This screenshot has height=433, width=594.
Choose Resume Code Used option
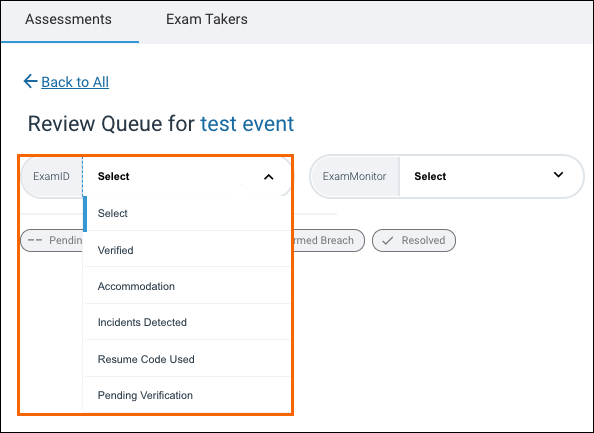[x=188, y=359]
